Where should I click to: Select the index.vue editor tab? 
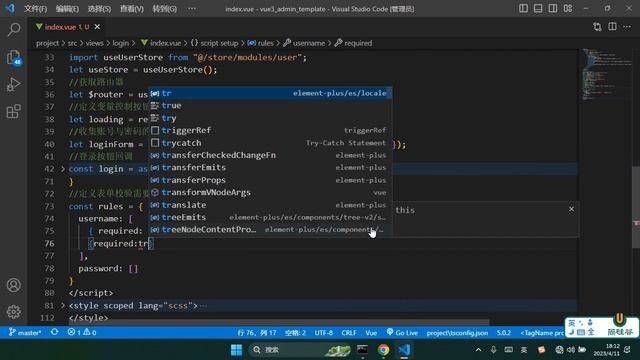pyautogui.click(x=67, y=27)
